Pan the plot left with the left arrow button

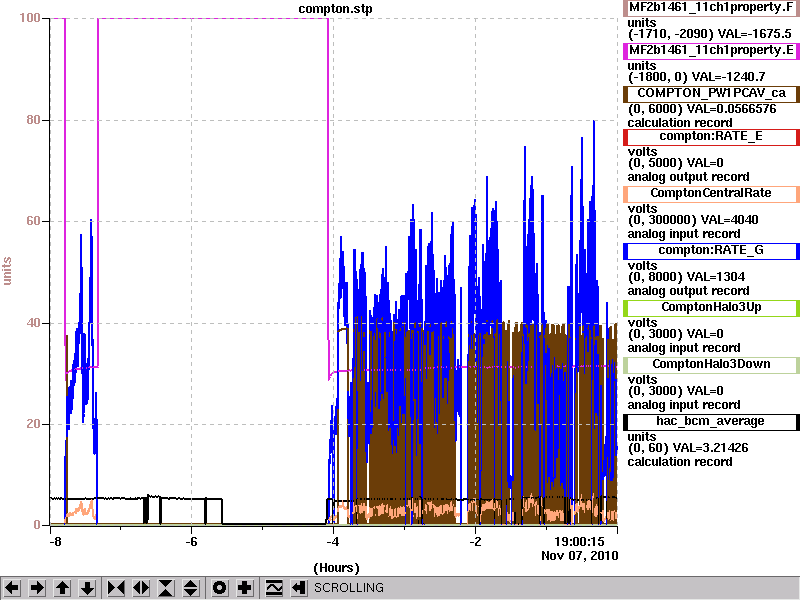[12, 588]
